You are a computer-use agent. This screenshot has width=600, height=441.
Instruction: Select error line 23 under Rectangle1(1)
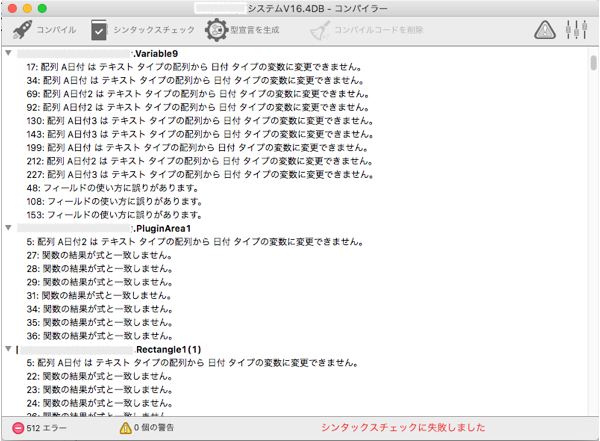pyautogui.click(x=99, y=390)
